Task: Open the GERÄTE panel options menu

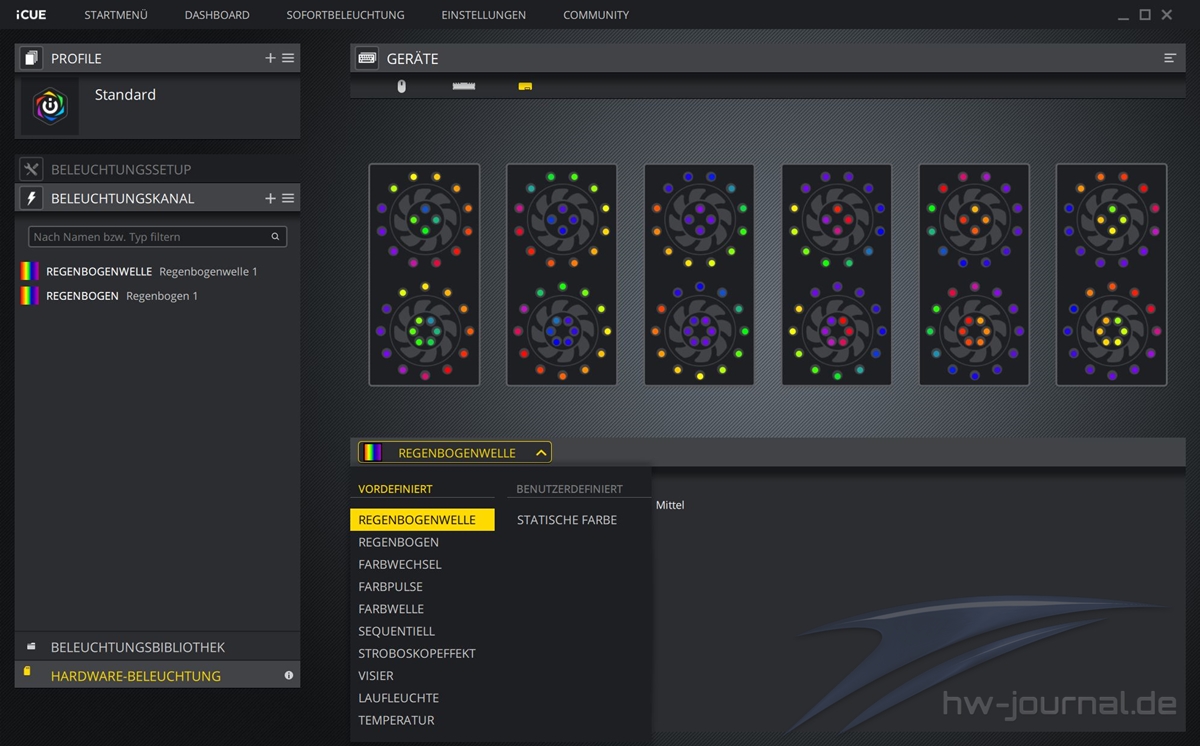Action: [x=1170, y=58]
